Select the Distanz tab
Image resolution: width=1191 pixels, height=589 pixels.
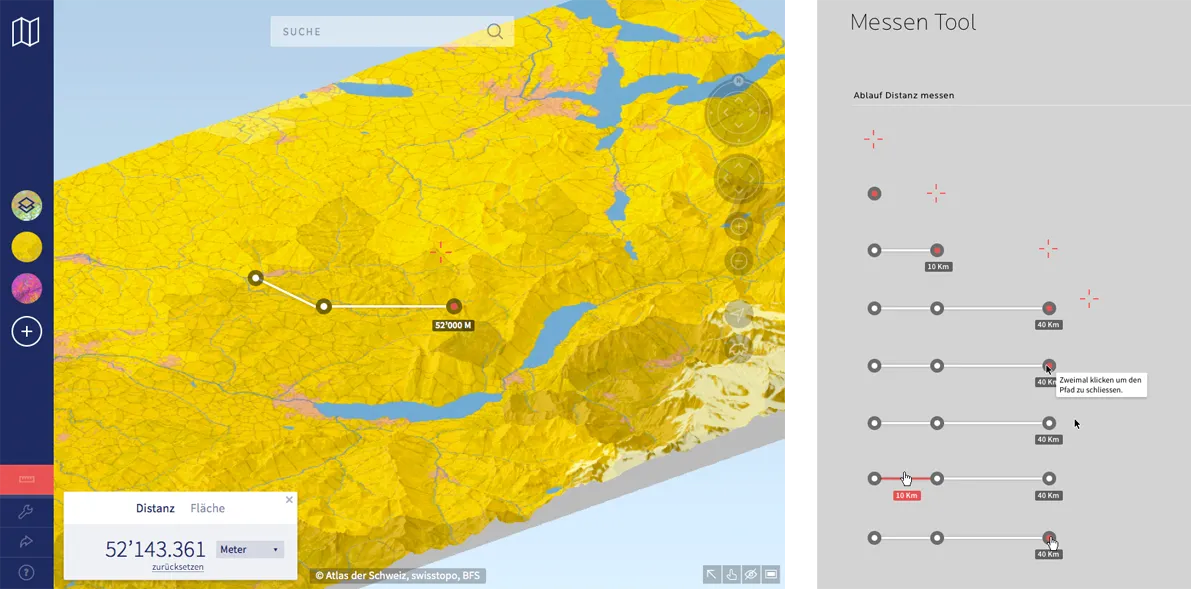point(156,508)
